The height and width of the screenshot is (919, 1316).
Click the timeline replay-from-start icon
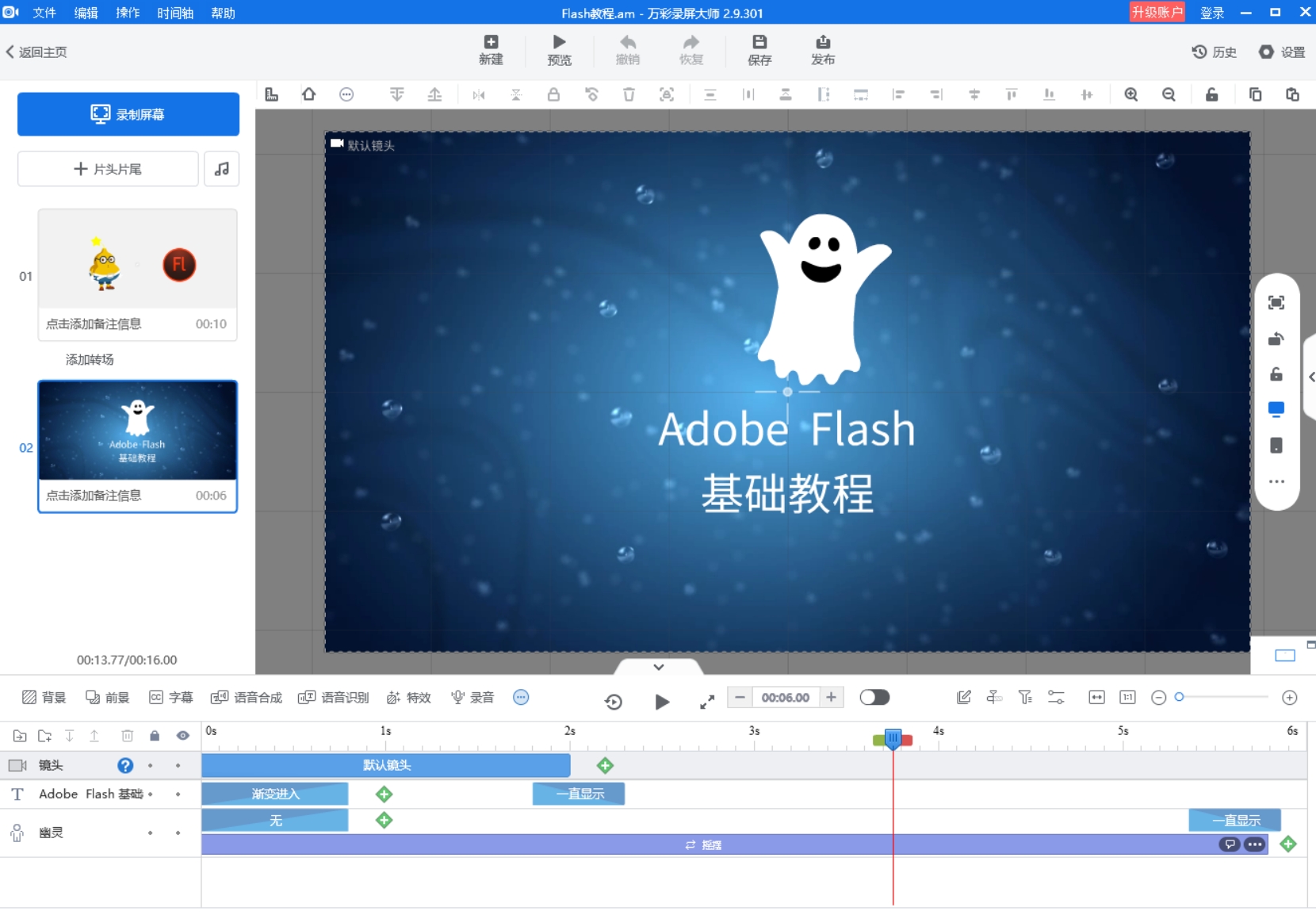tap(614, 701)
